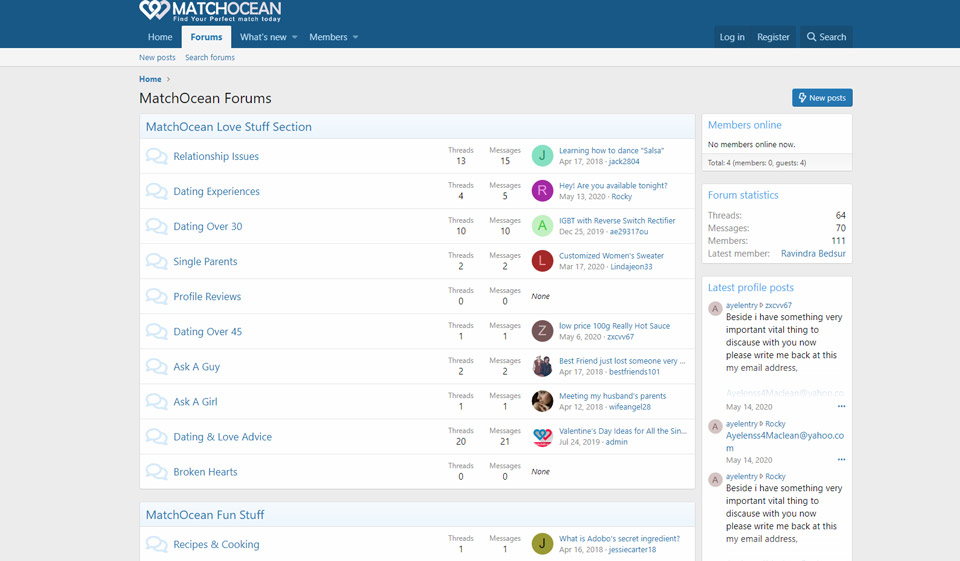Click the Relationship Issues chat bubble icon
960x561 pixels.
pyautogui.click(x=156, y=156)
